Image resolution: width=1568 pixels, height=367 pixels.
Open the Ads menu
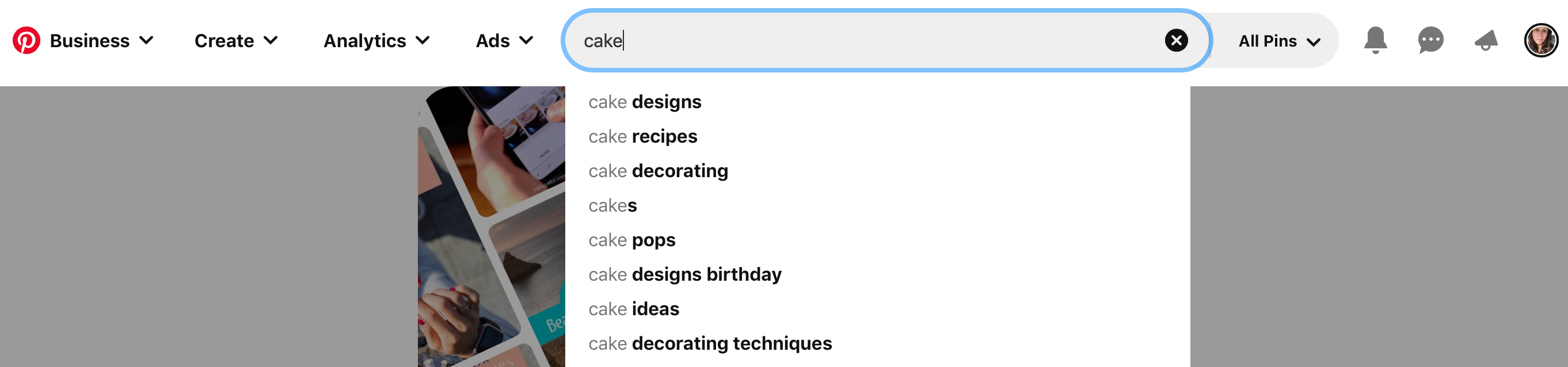coord(505,41)
